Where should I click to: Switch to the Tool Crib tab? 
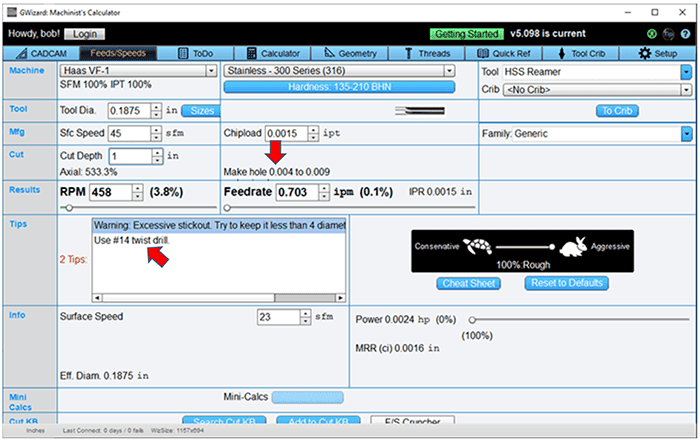coord(581,54)
